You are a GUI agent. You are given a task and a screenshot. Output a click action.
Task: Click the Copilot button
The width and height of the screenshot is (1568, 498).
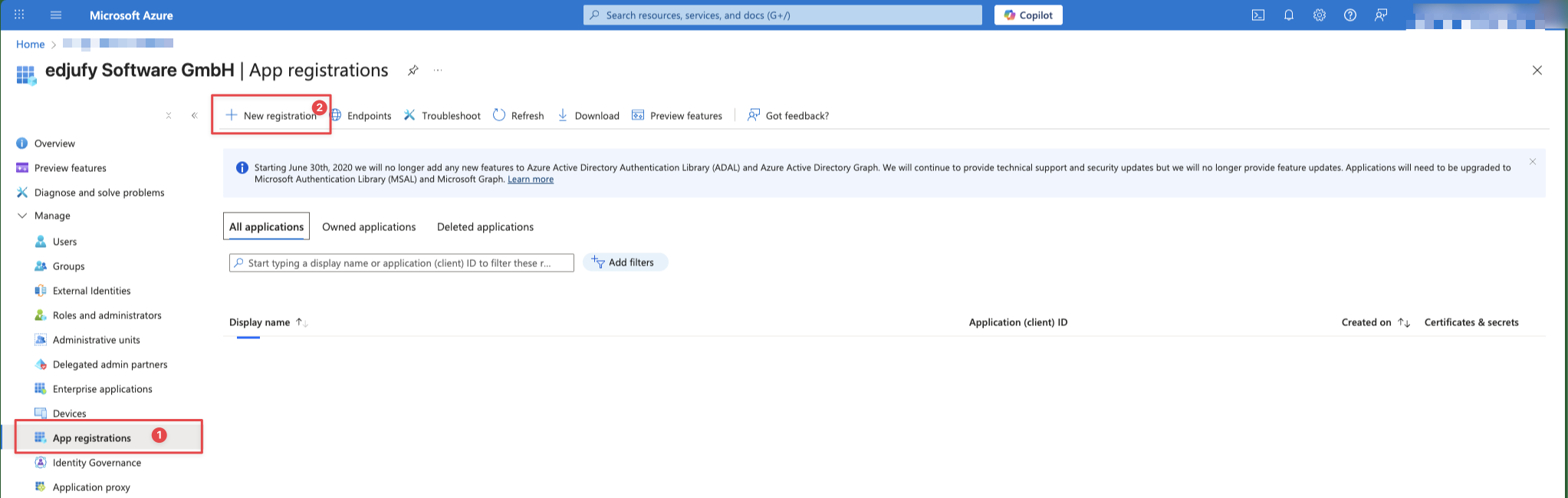1028,15
